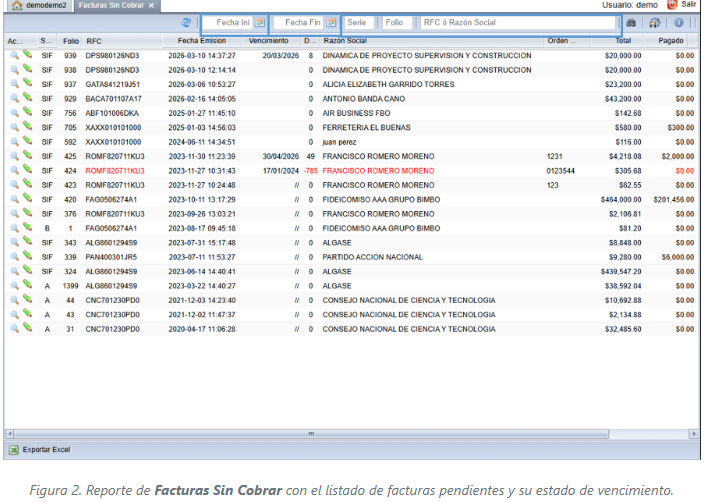Click the magnifier icon for folio 939
The image size is (704, 502).
point(14,55)
